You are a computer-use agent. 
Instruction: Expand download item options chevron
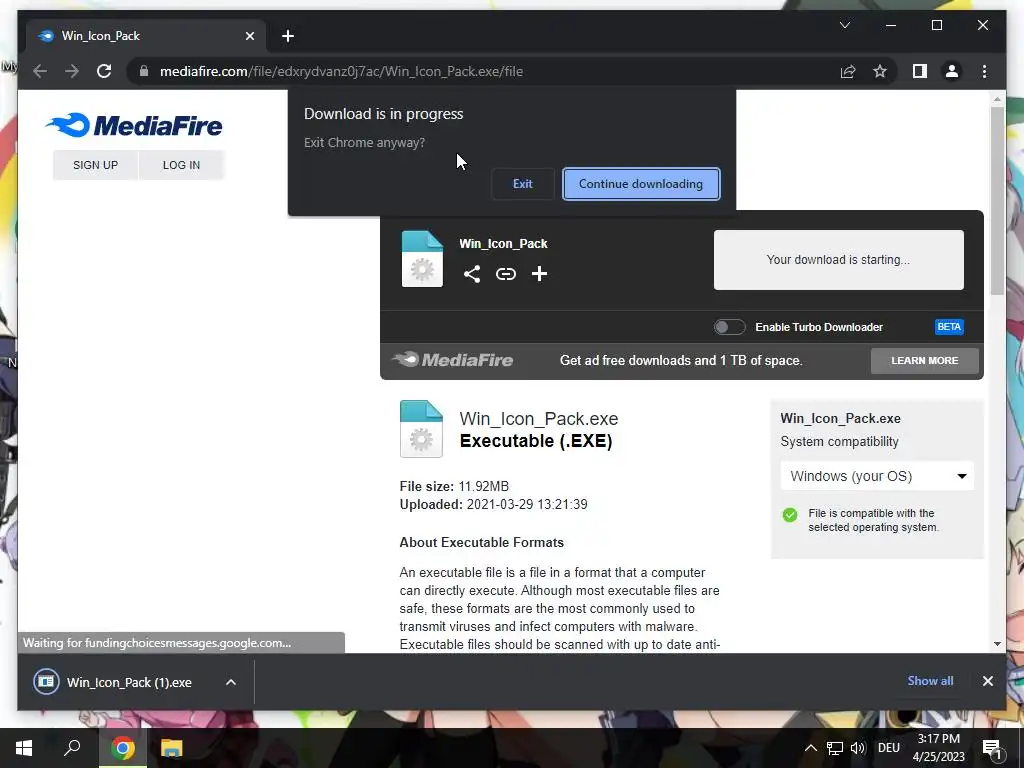tap(231, 682)
